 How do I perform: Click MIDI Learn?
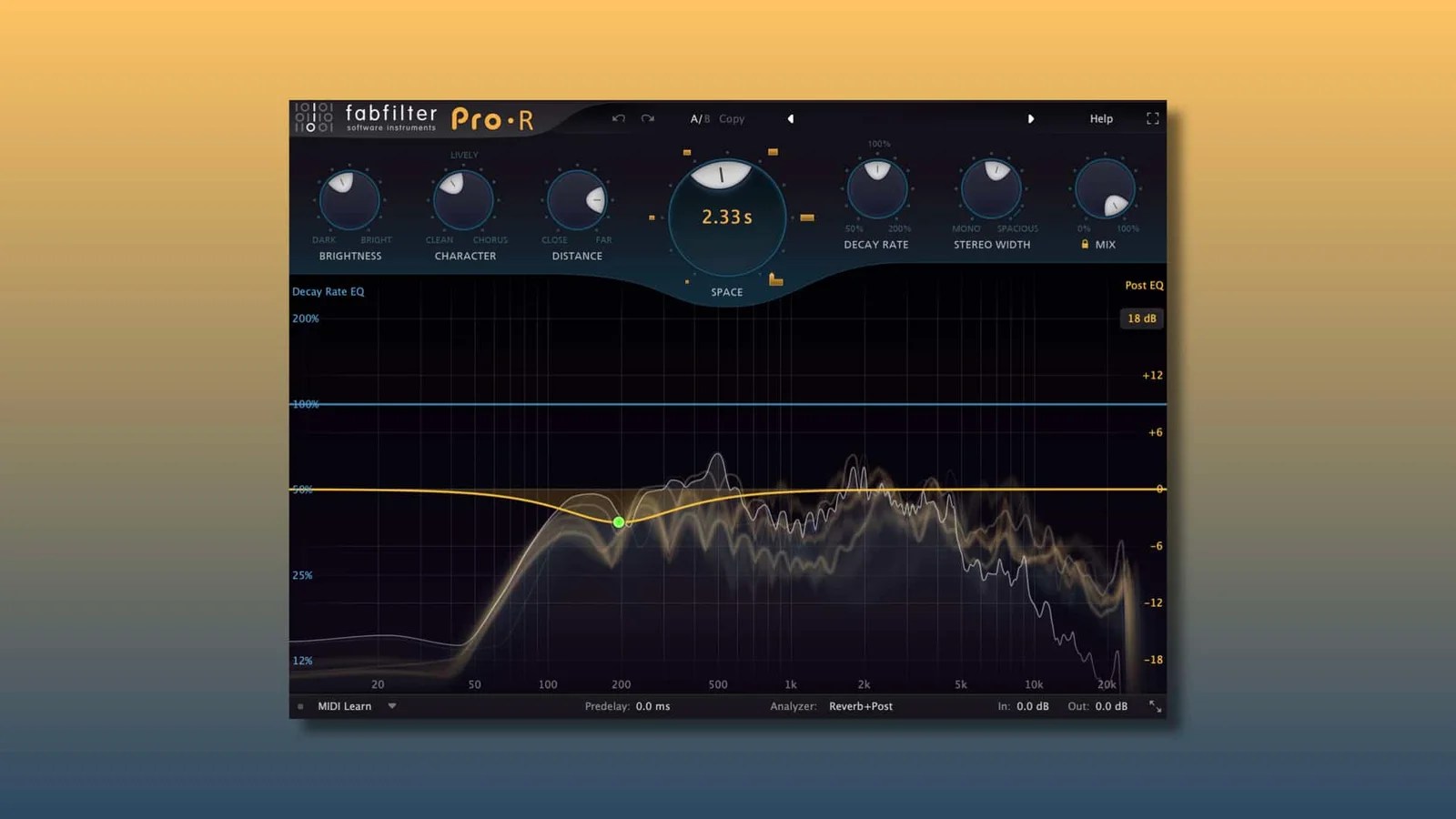click(344, 706)
